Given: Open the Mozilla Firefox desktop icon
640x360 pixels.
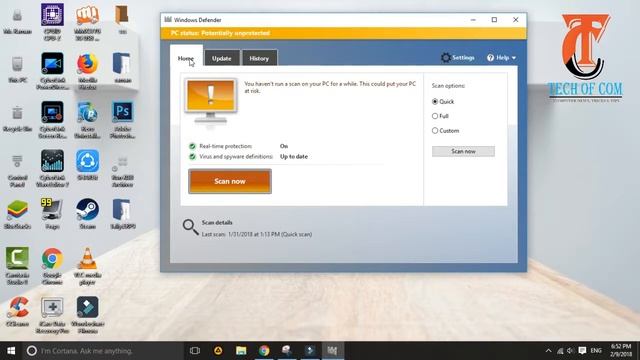Looking at the screenshot, I should 87,71.
